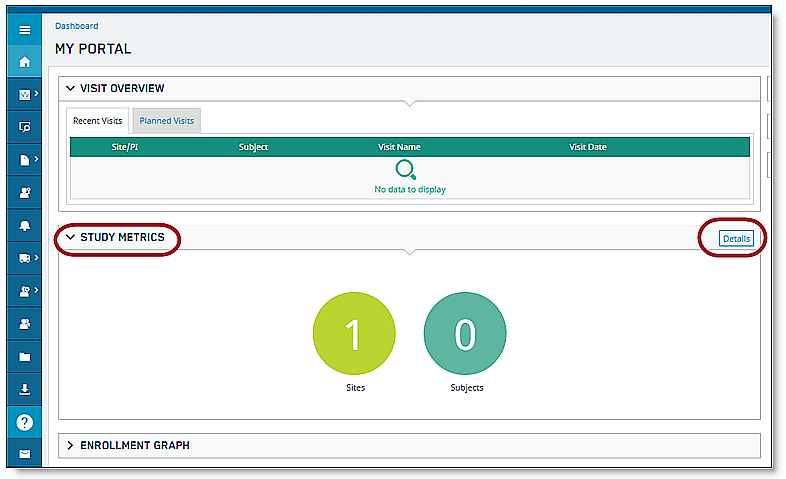Select the Recent Visits tab
This screenshot has height=479, width=786.
[x=98, y=121]
